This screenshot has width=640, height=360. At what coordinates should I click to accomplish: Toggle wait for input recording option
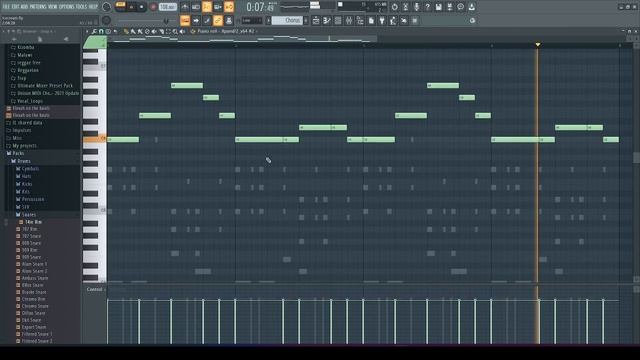[196, 7]
